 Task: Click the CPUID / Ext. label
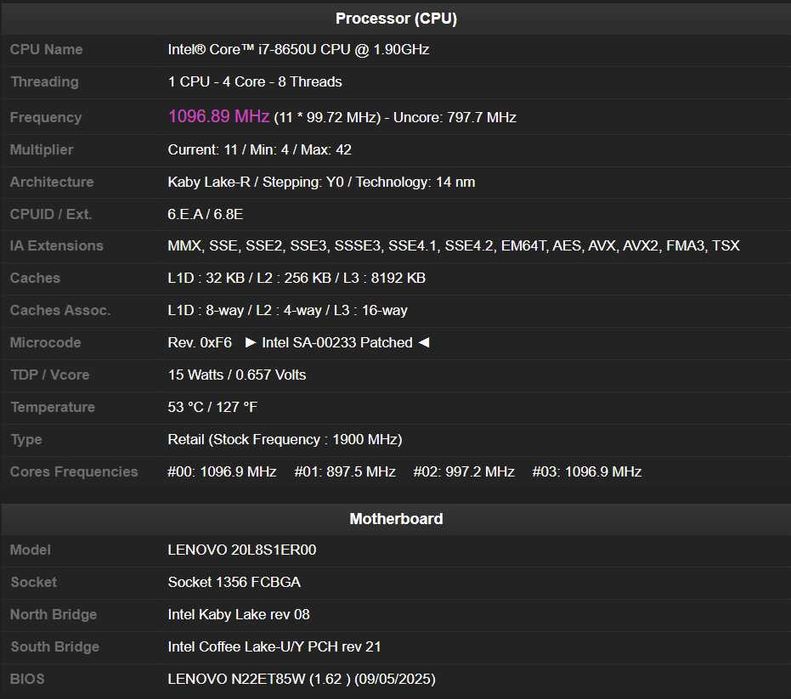point(51,214)
